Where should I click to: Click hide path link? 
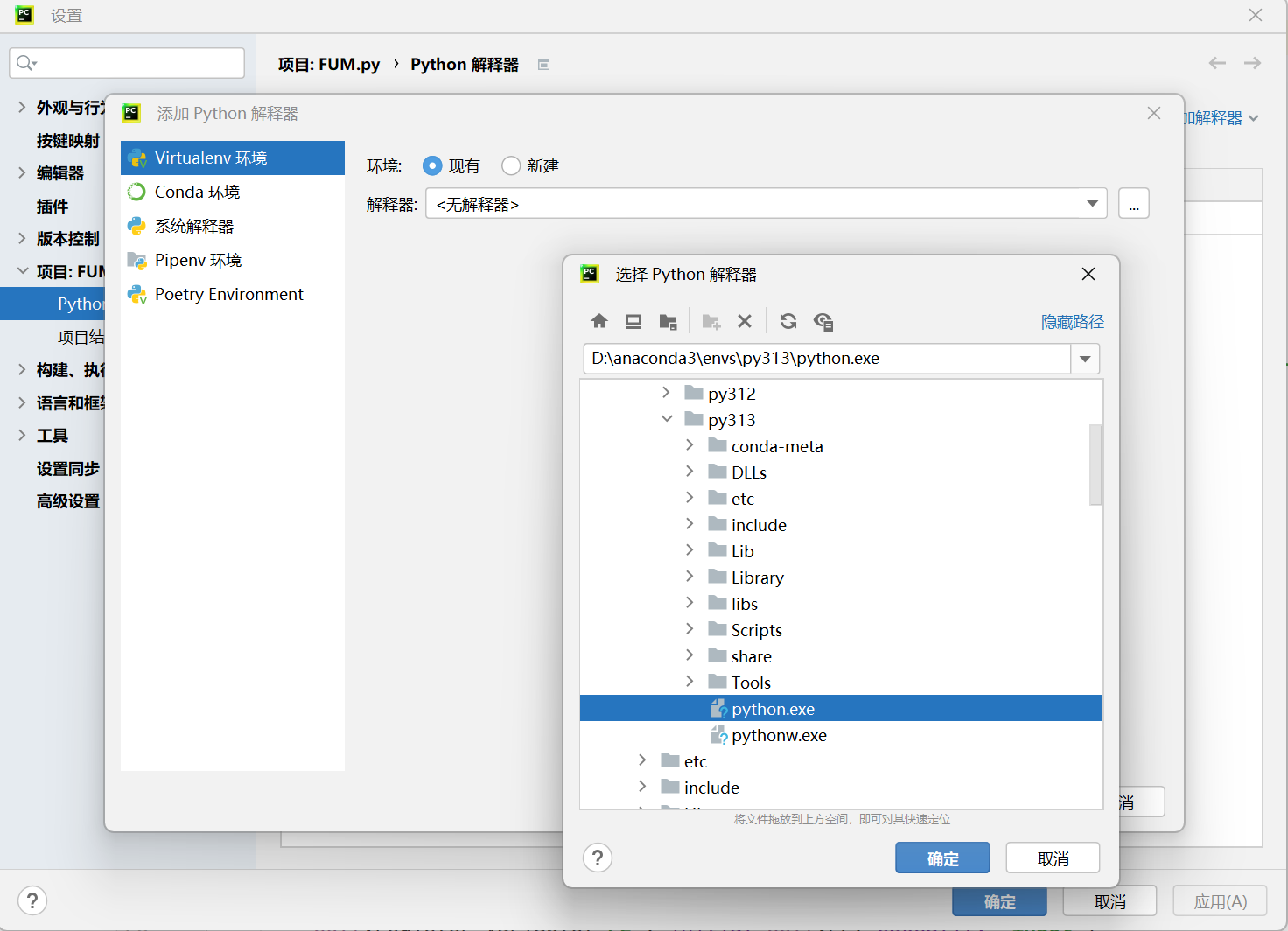point(1073,322)
